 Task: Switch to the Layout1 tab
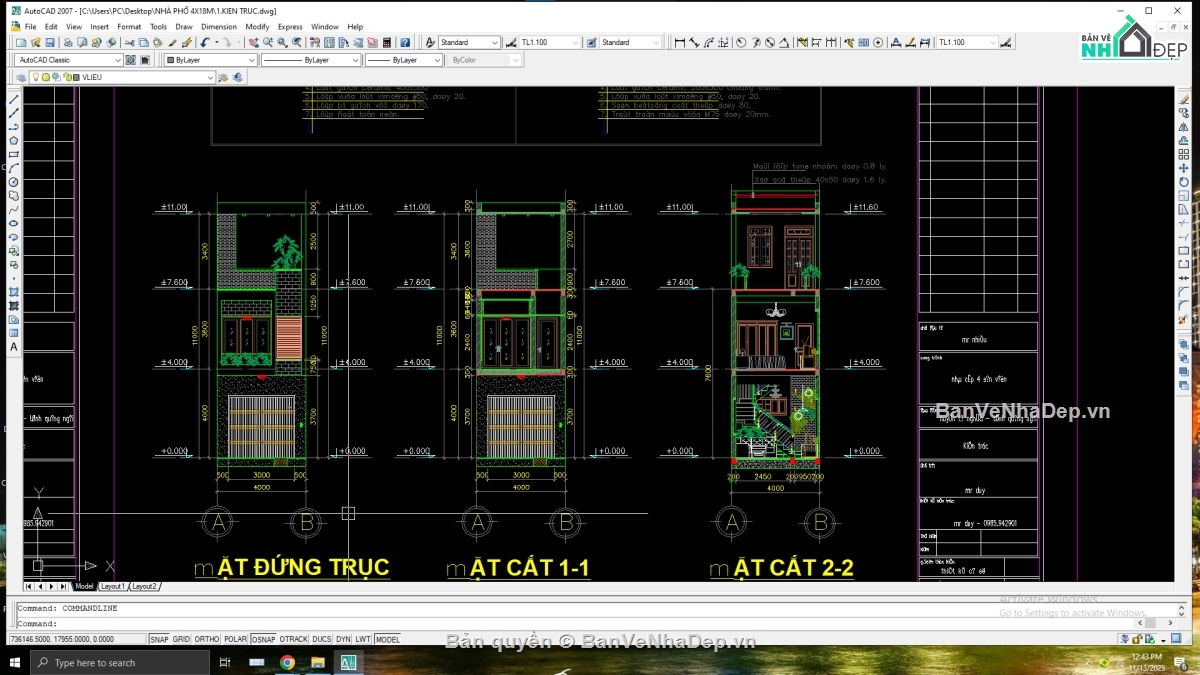tap(113, 586)
